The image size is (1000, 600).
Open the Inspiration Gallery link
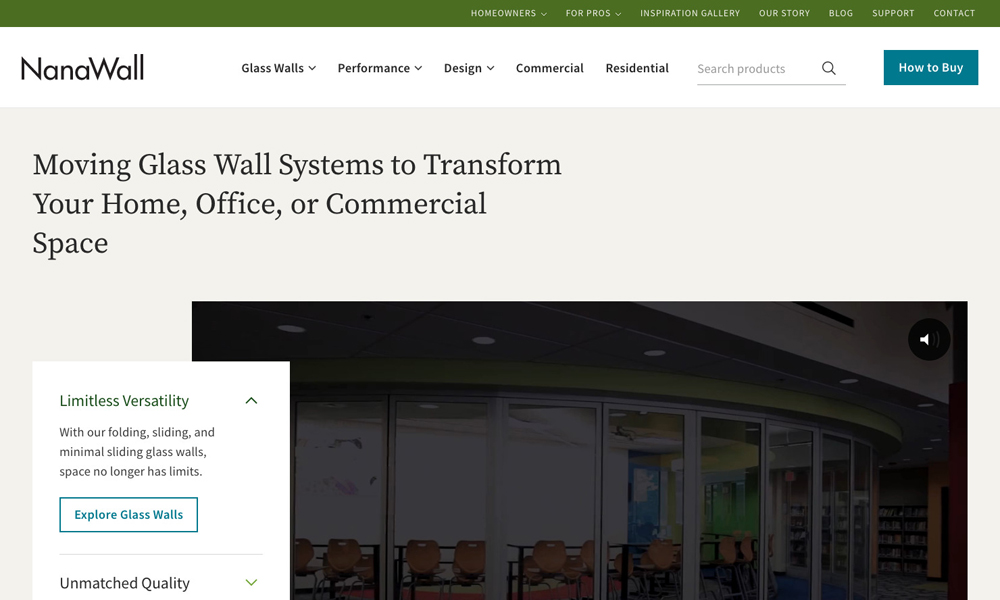(690, 13)
